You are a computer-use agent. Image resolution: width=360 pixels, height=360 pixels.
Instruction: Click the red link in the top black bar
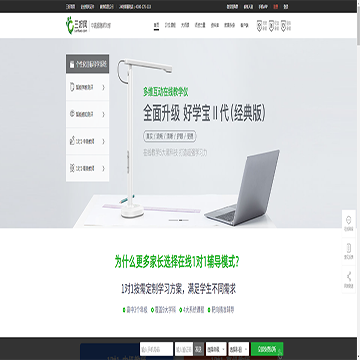276,7
